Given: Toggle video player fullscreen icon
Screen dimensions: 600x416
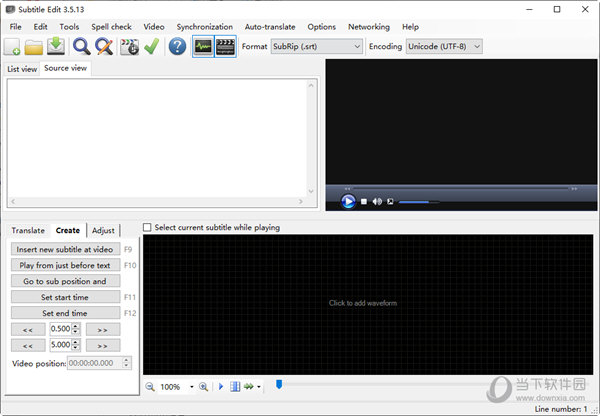Looking at the screenshot, I should [390, 201].
